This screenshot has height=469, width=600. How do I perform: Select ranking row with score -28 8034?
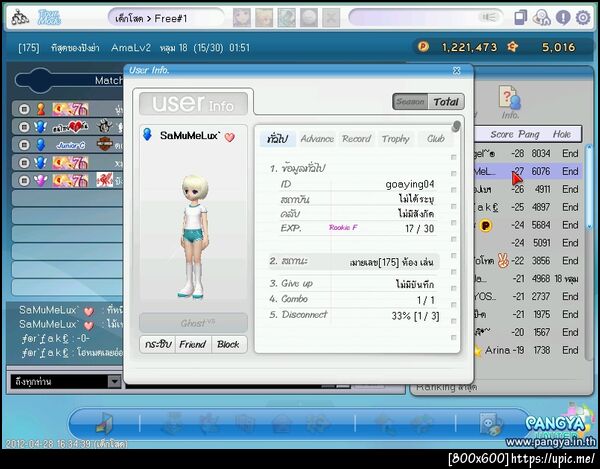527,153
